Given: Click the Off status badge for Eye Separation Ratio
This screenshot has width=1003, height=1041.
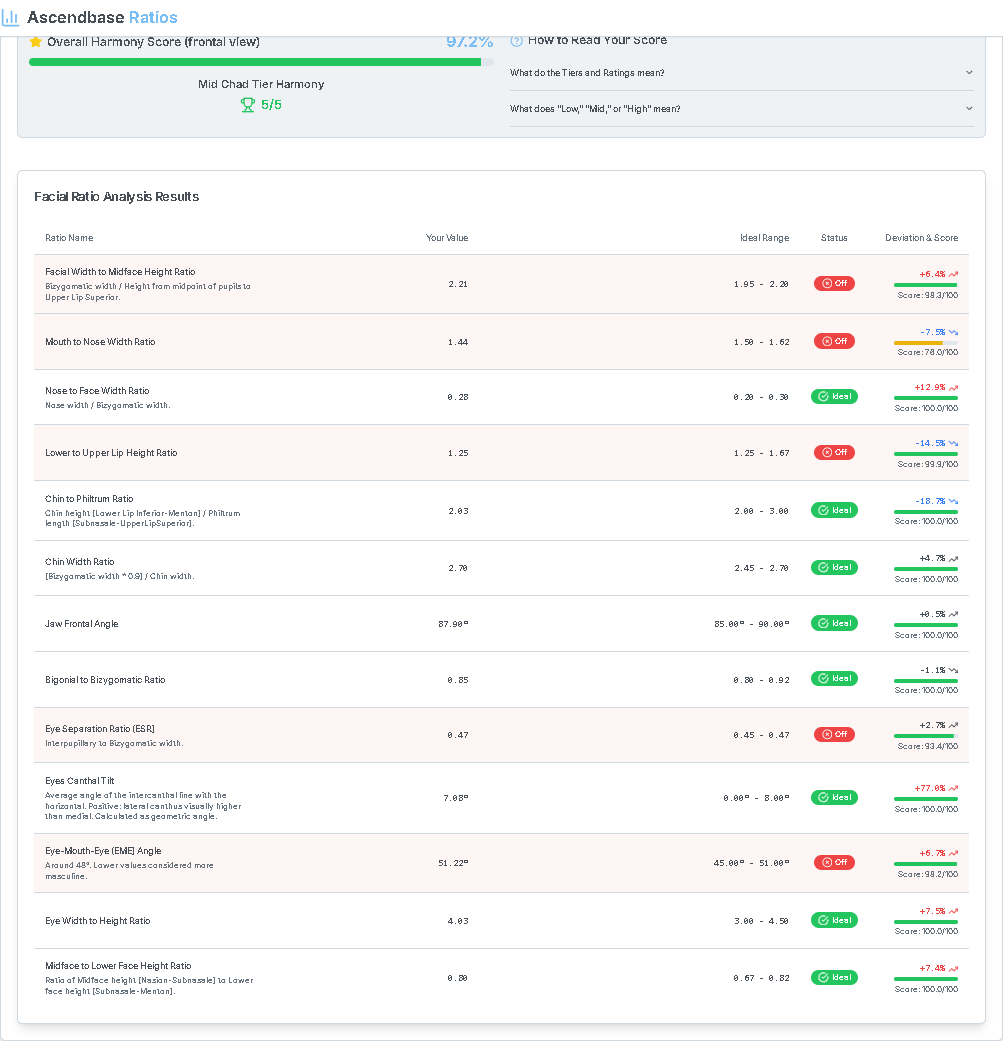Looking at the screenshot, I should (x=834, y=734).
